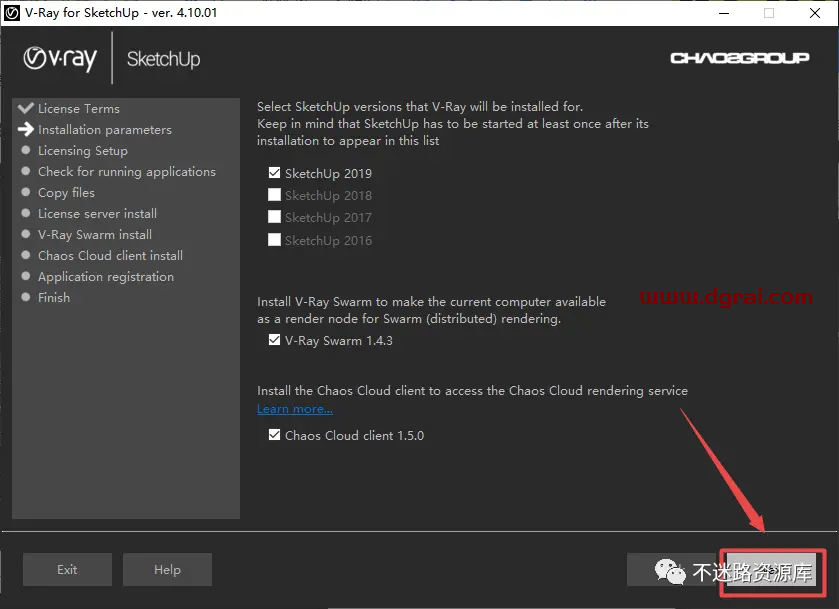This screenshot has height=609, width=839.
Task: Click the arrow icon beside Installation parameters
Action: pyautogui.click(x=26, y=129)
